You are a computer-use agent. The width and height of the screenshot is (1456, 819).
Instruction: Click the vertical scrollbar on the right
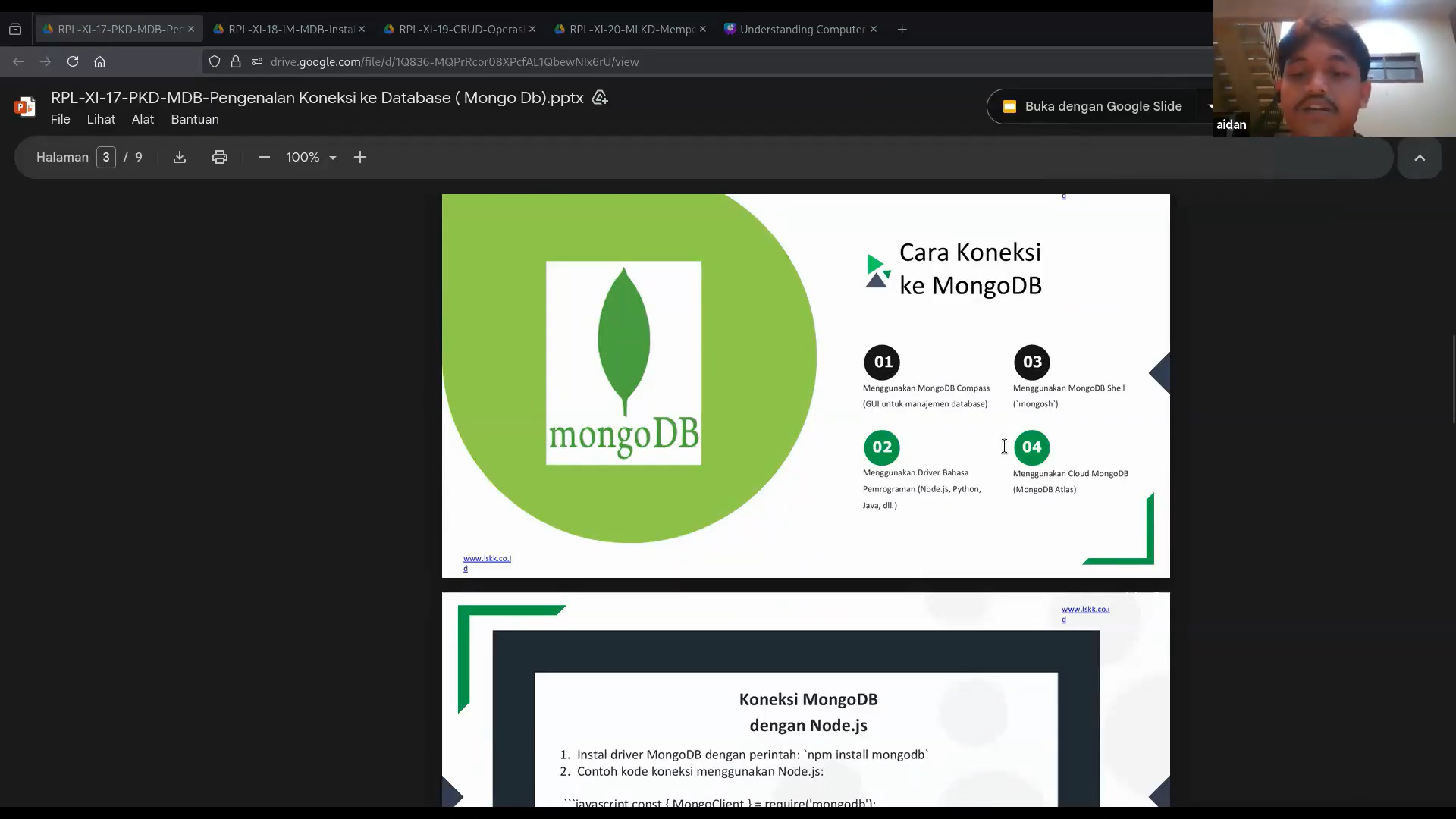coord(1453,379)
